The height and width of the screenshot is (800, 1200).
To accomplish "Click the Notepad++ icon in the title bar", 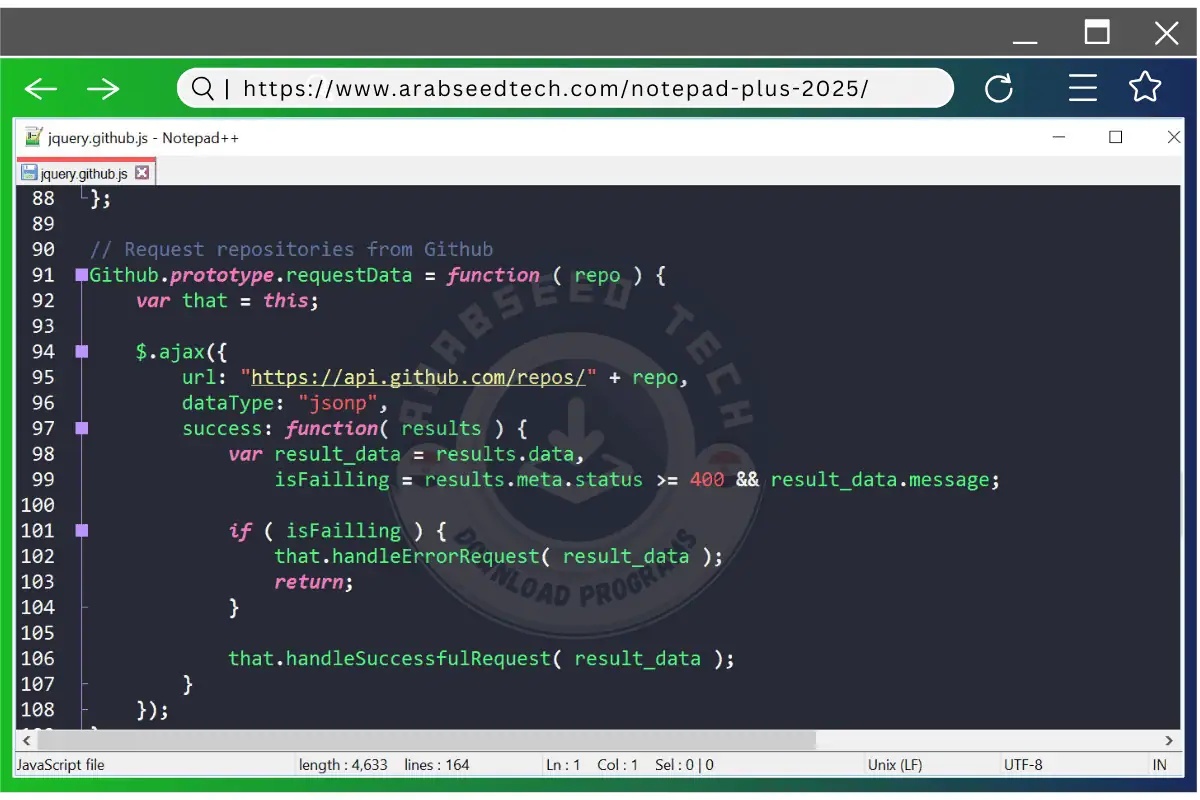I will [34, 138].
